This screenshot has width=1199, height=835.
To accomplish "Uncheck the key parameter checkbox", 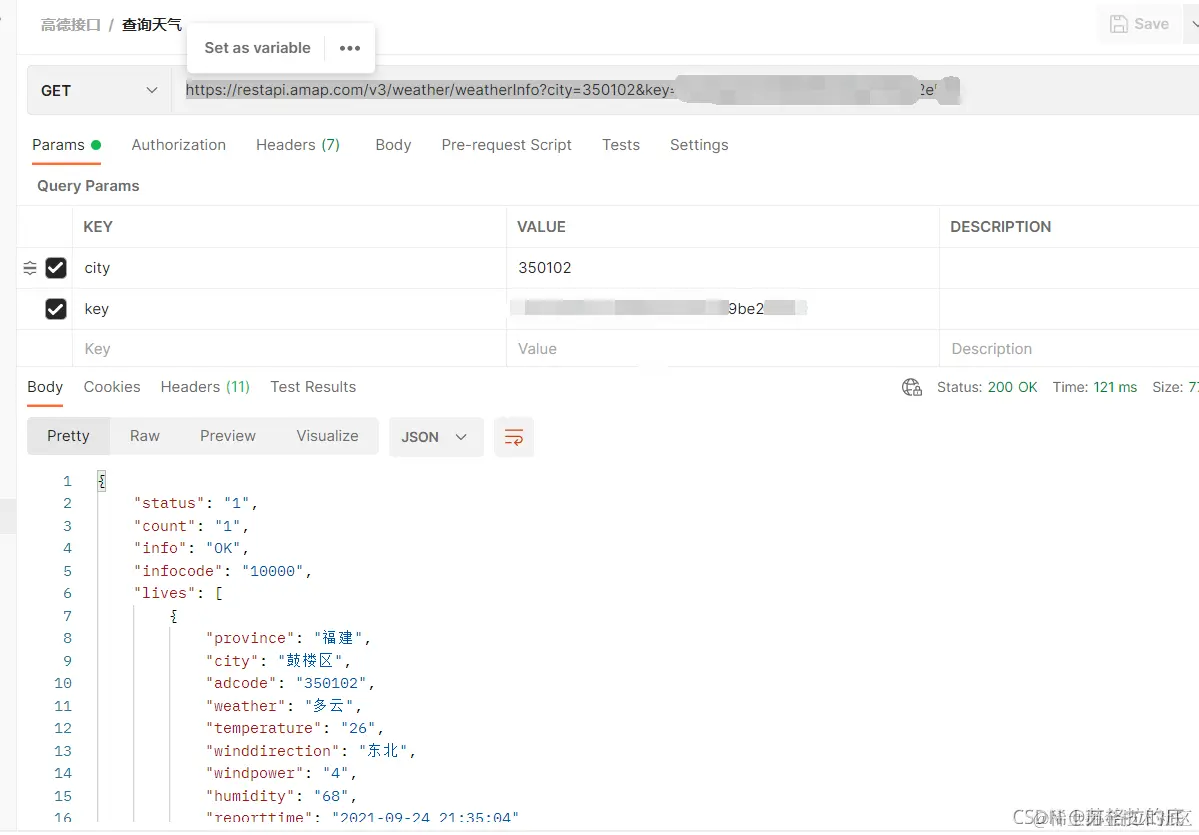I will tap(56, 309).
